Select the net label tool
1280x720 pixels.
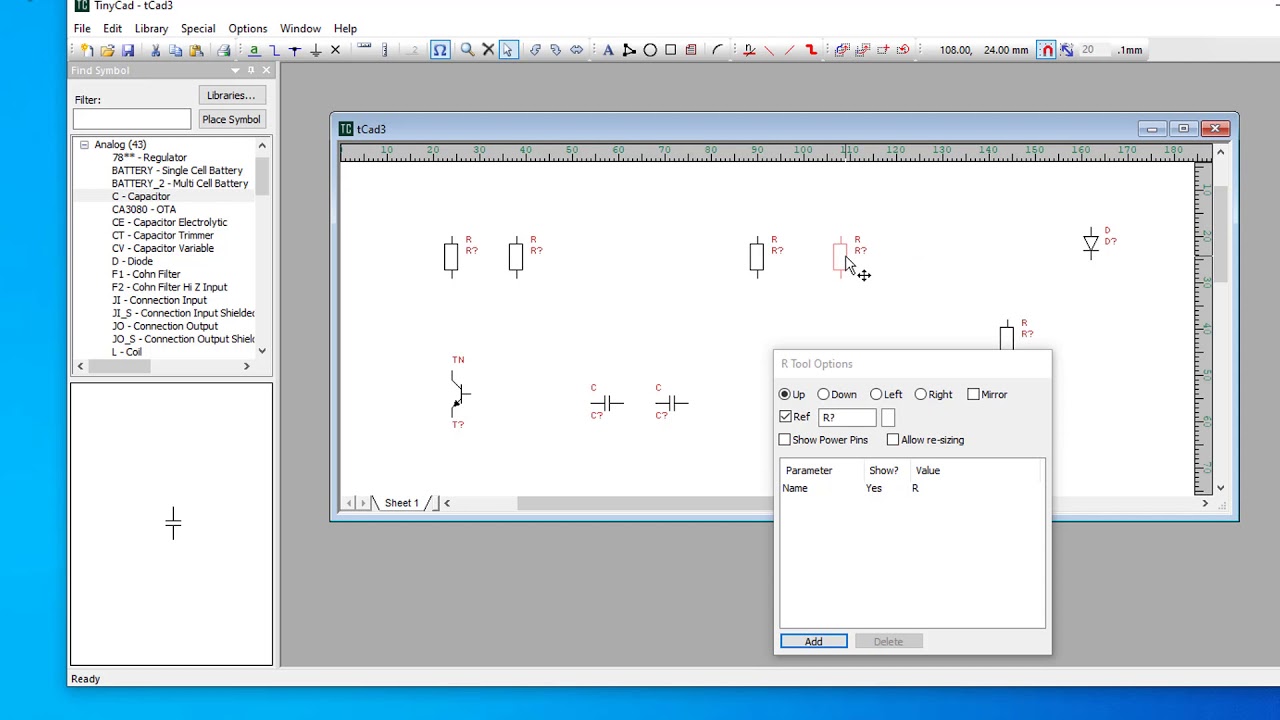pyautogui.click(x=254, y=50)
